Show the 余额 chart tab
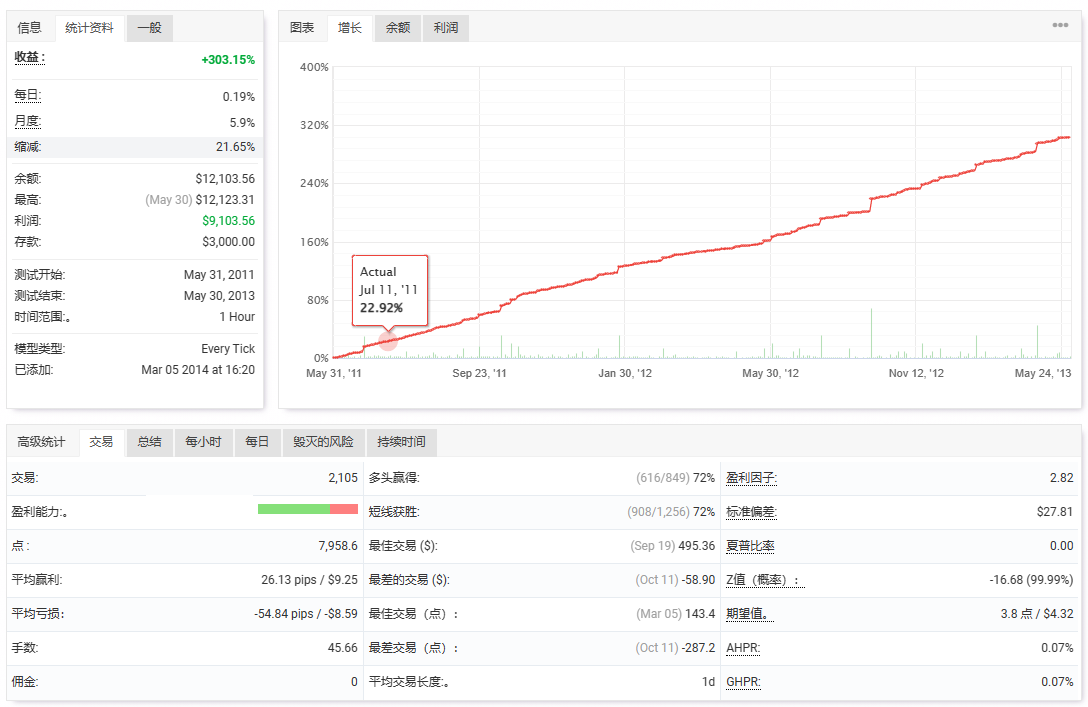Image resolution: width=1088 pixels, height=707 pixels. point(398,28)
